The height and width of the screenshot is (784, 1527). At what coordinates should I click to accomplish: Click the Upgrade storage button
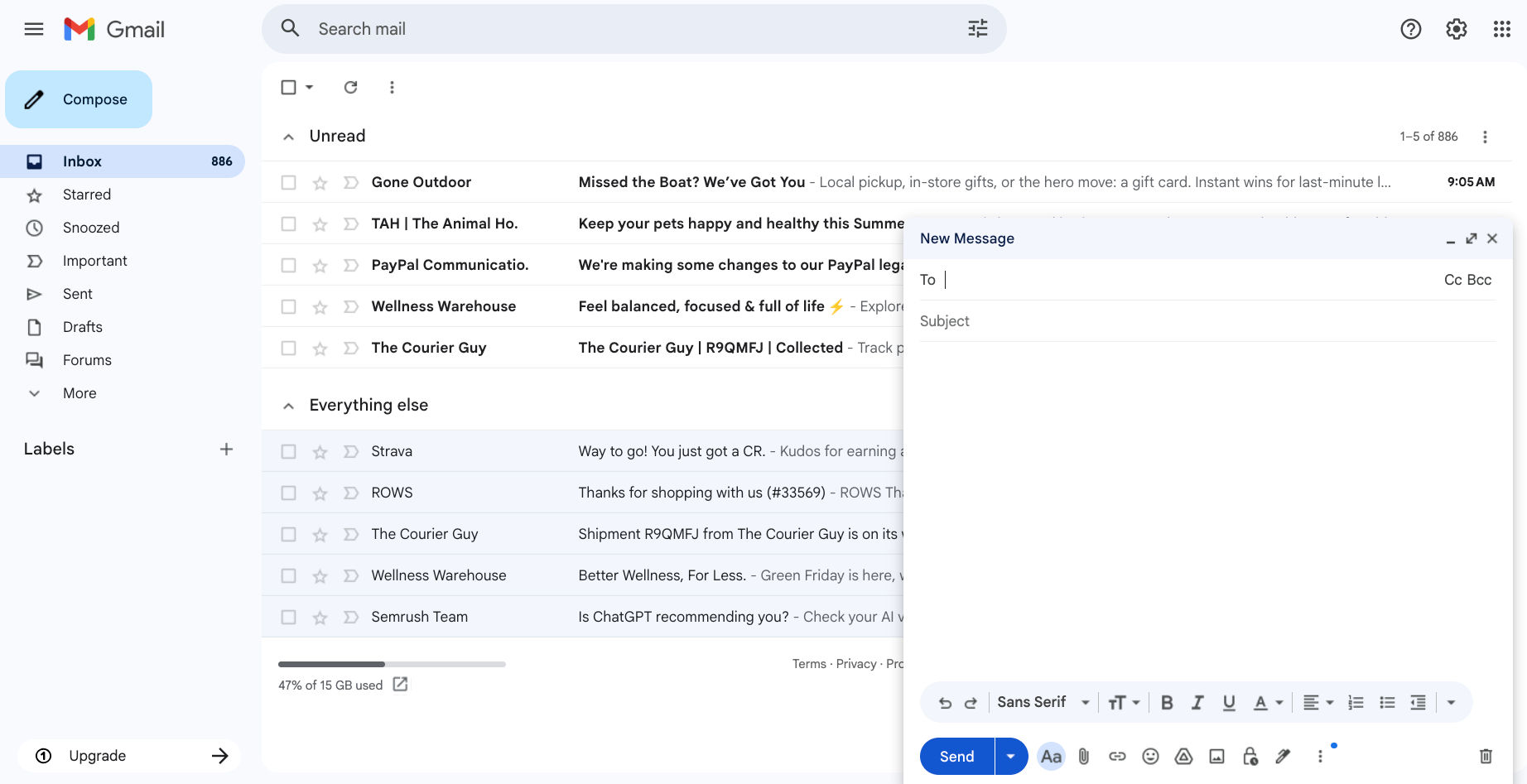(129, 756)
